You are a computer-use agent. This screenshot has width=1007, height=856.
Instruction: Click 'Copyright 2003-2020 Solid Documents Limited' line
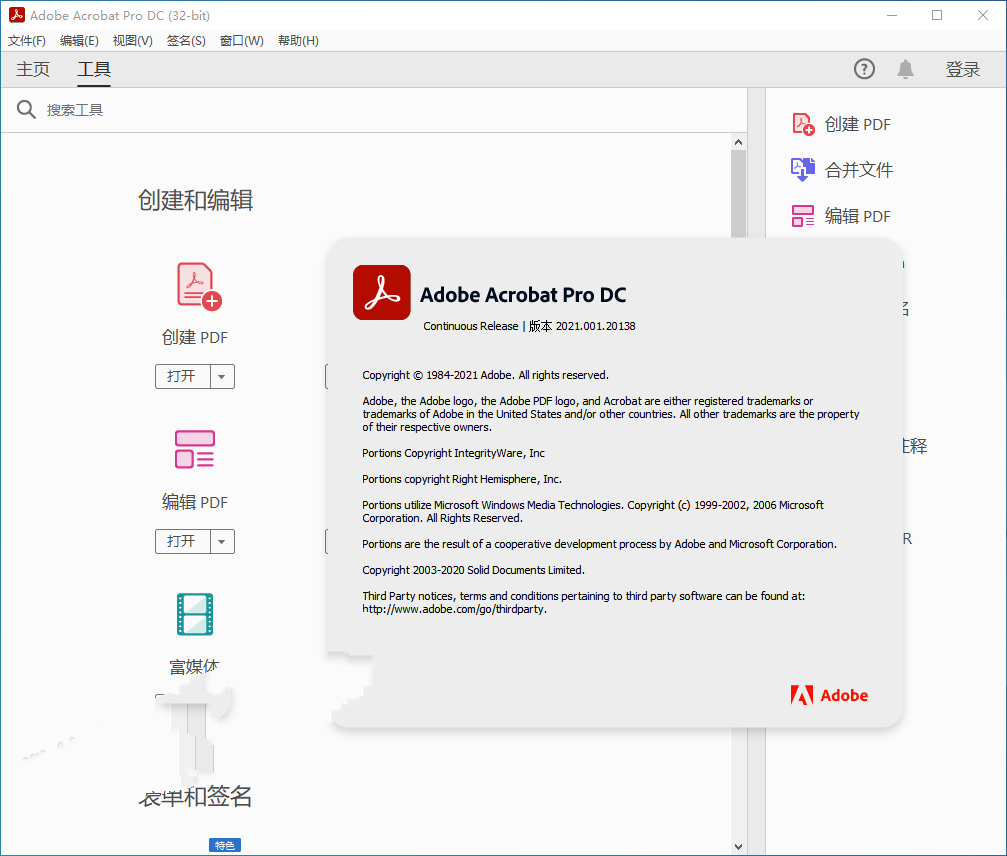click(473, 570)
